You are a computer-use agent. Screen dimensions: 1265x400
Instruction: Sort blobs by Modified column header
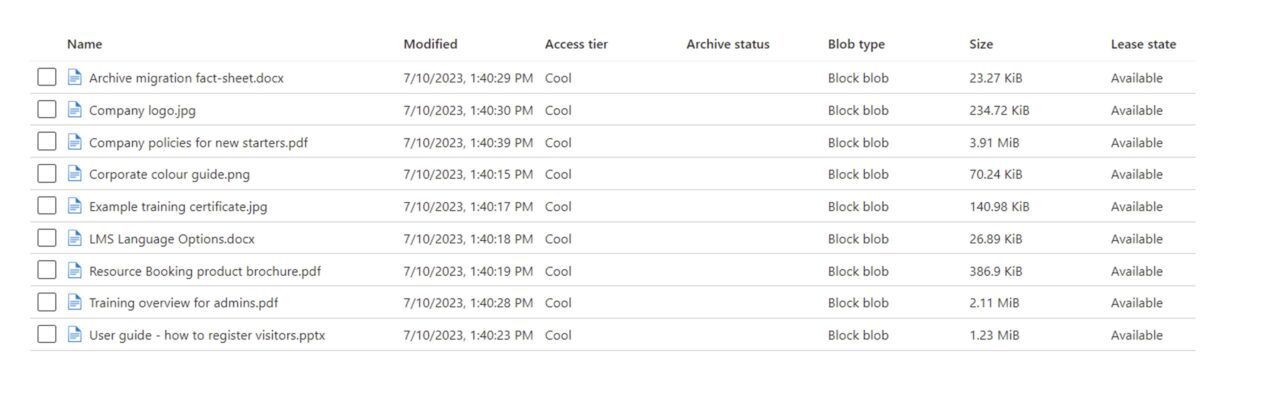[430, 44]
